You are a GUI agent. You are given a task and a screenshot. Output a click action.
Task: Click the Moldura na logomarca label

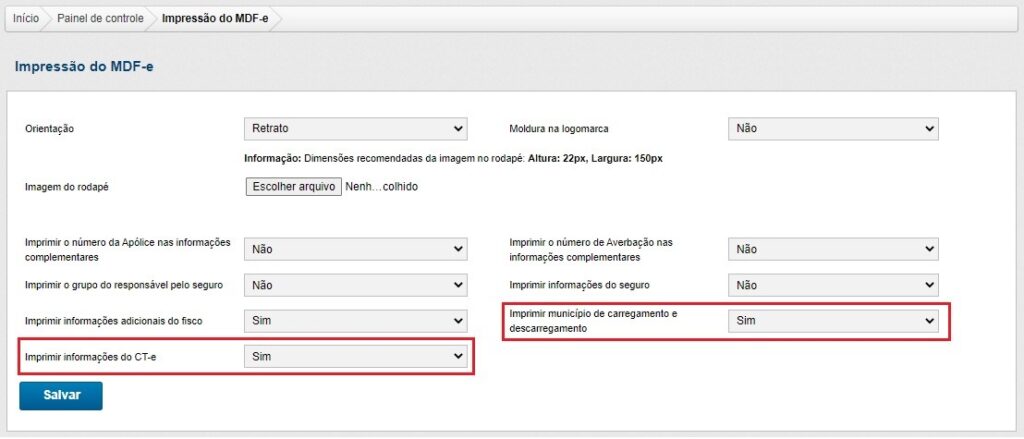point(559,129)
